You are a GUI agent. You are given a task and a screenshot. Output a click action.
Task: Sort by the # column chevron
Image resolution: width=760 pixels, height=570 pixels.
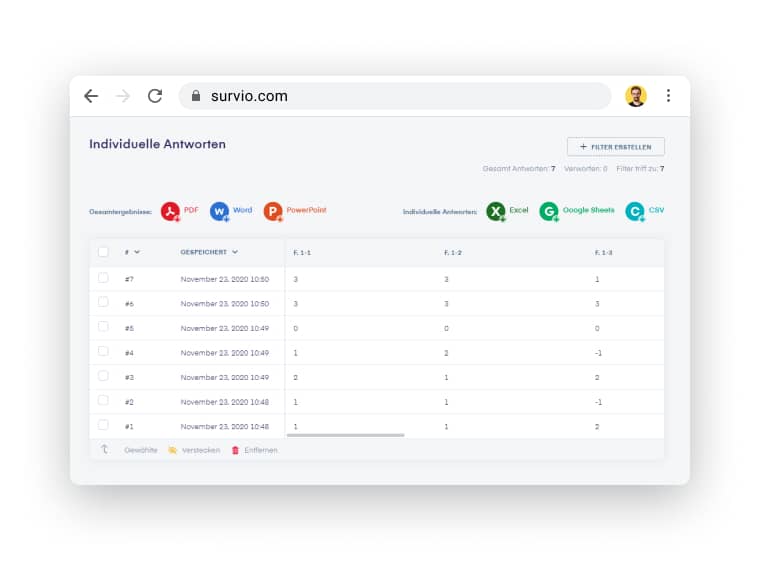pyautogui.click(x=137, y=252)
